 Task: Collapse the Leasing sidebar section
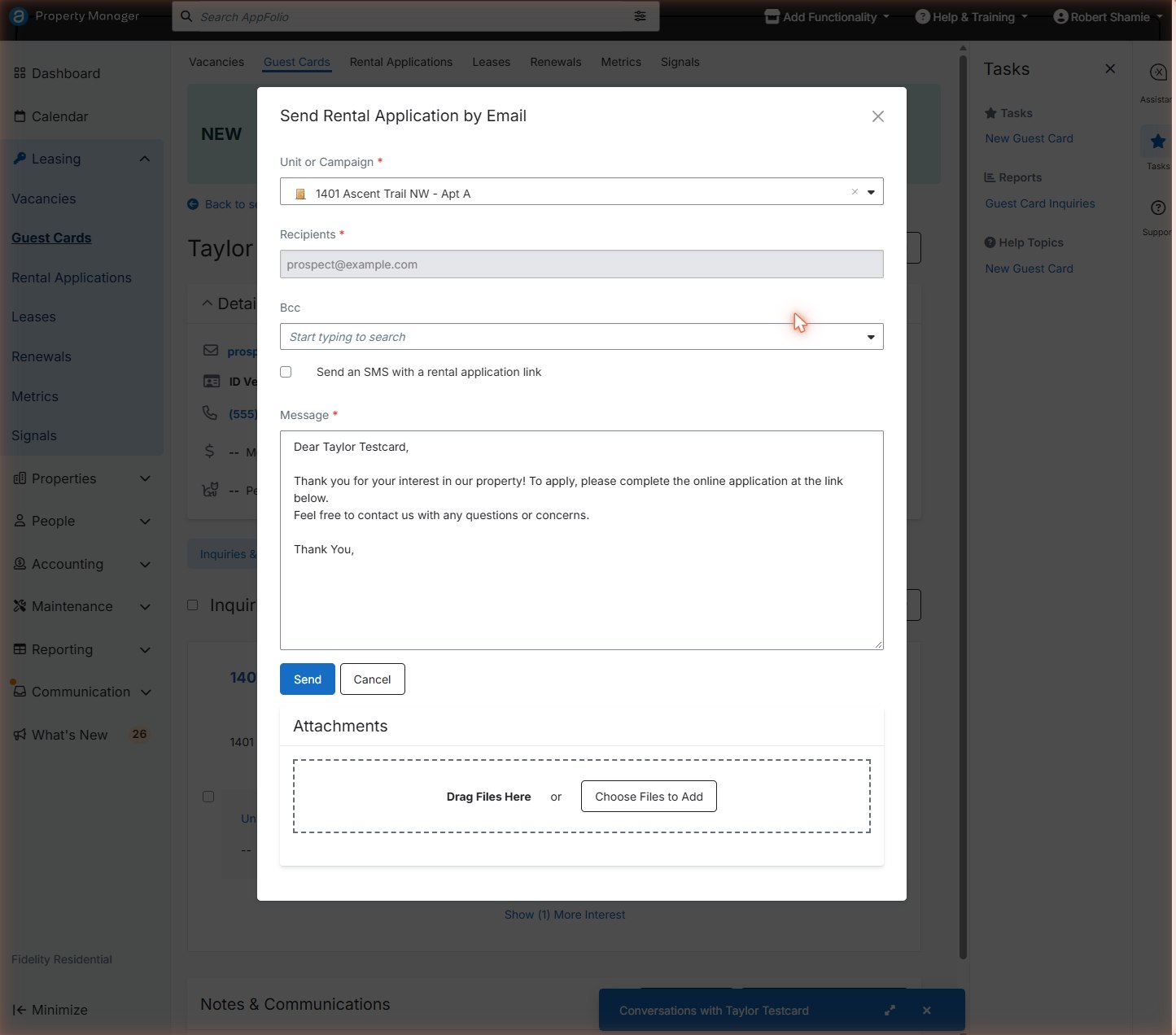(x=145, y=159)
